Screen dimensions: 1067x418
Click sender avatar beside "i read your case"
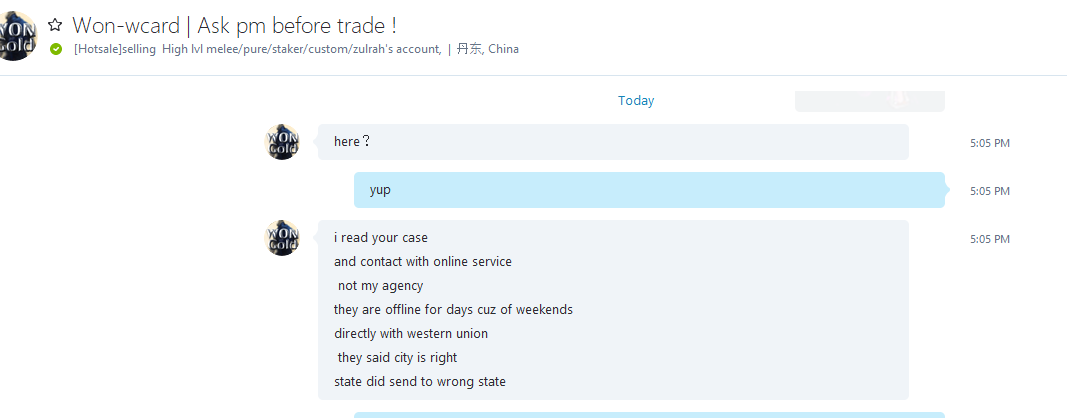(x=282, y=238)
